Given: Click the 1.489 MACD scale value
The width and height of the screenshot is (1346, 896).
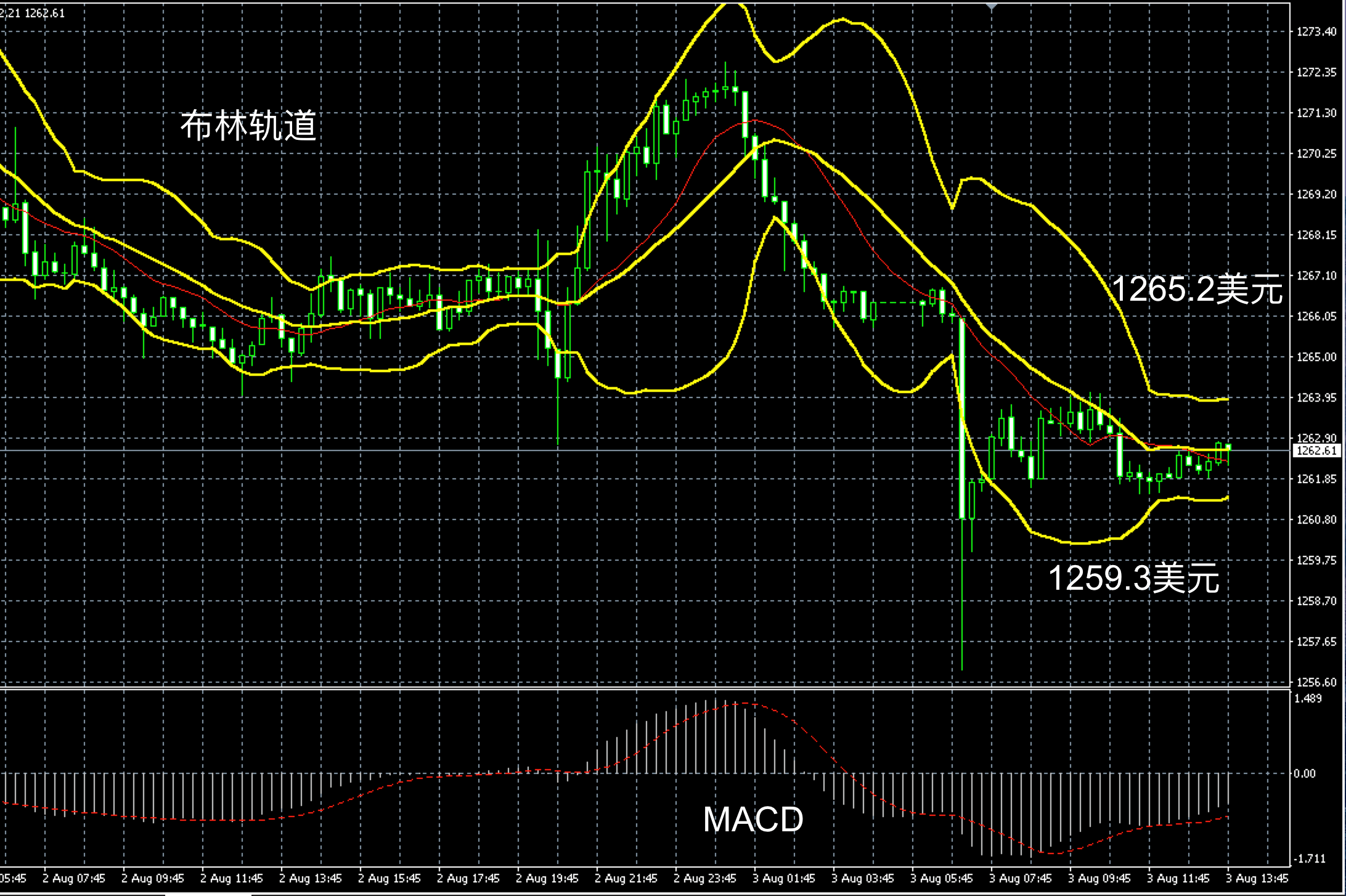Looking at the screenshot, I should click(x=1308, y=698).
